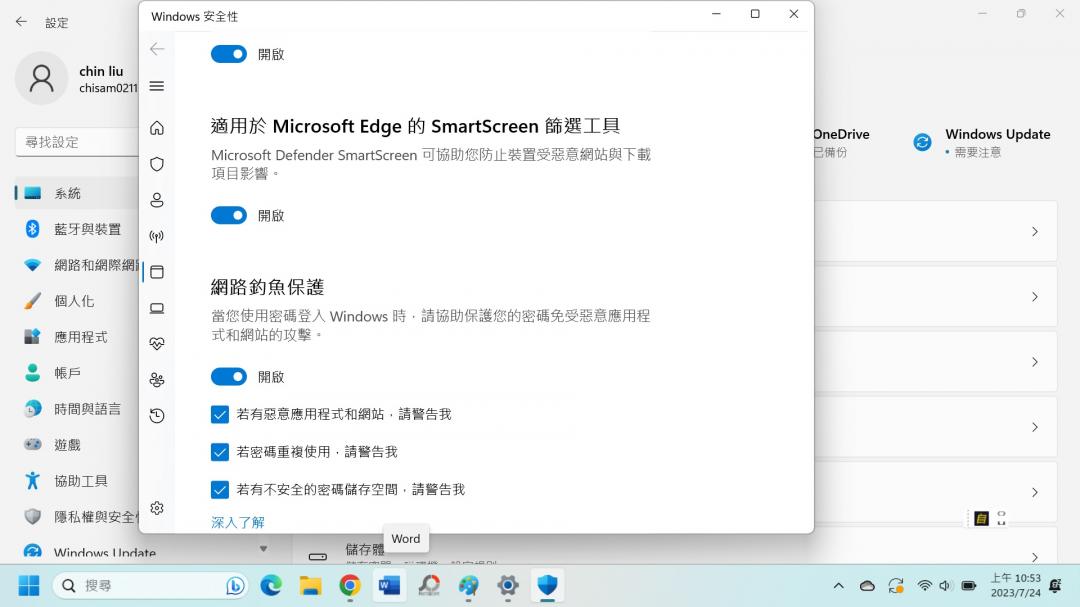Open Windows Security settings gear icon
1080x607 pixels.
(x=156, y=508)
